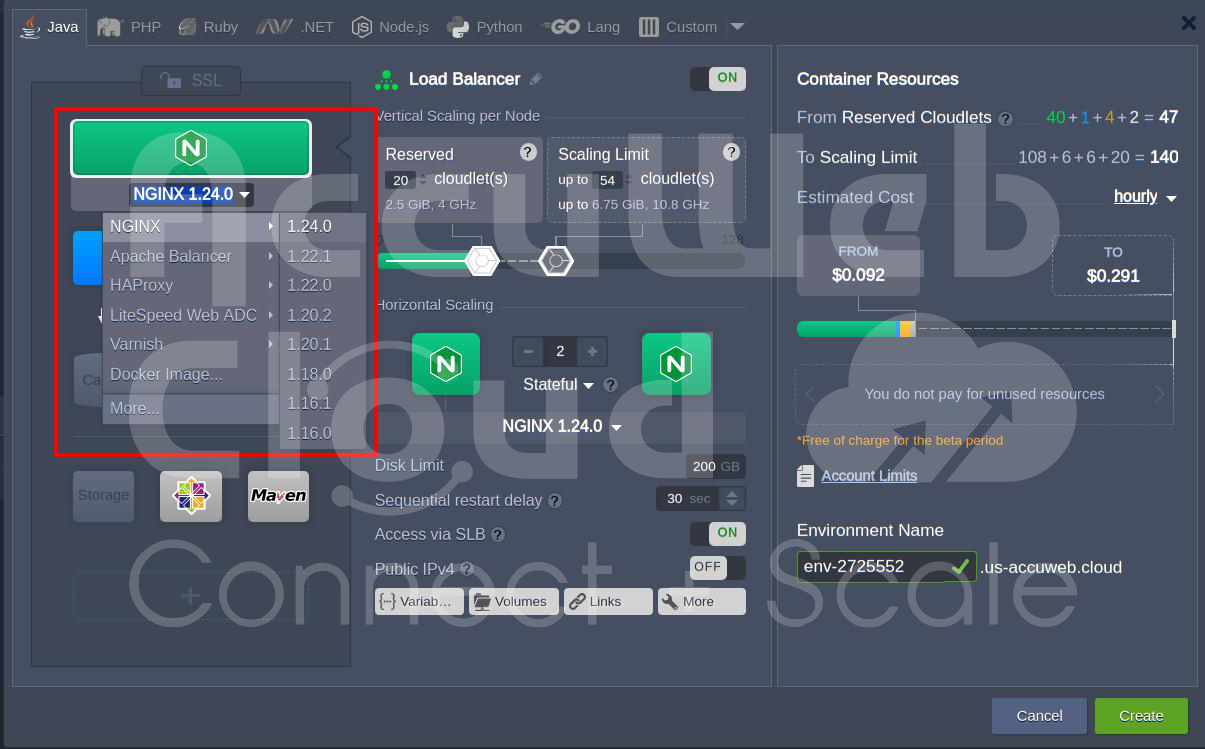1205x749 pixels.
Task: Click help icon beside Sequential restart delay
Action: (555, 500)
